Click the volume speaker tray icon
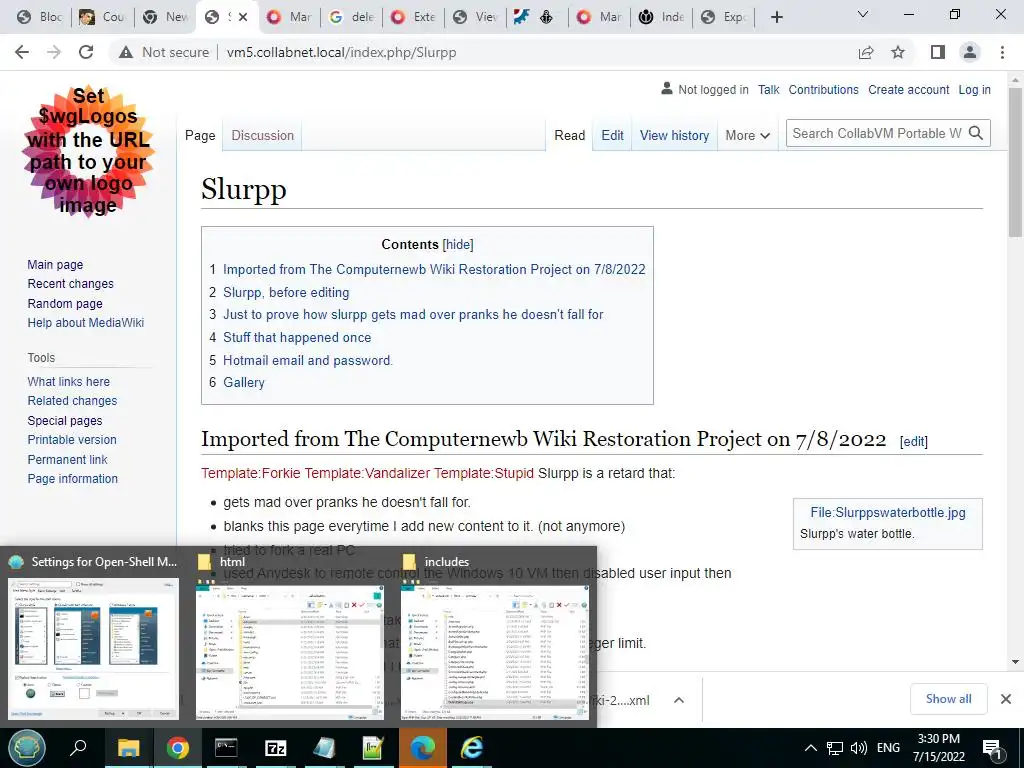The image size is (1024, 768). click(x=859, y=748)
